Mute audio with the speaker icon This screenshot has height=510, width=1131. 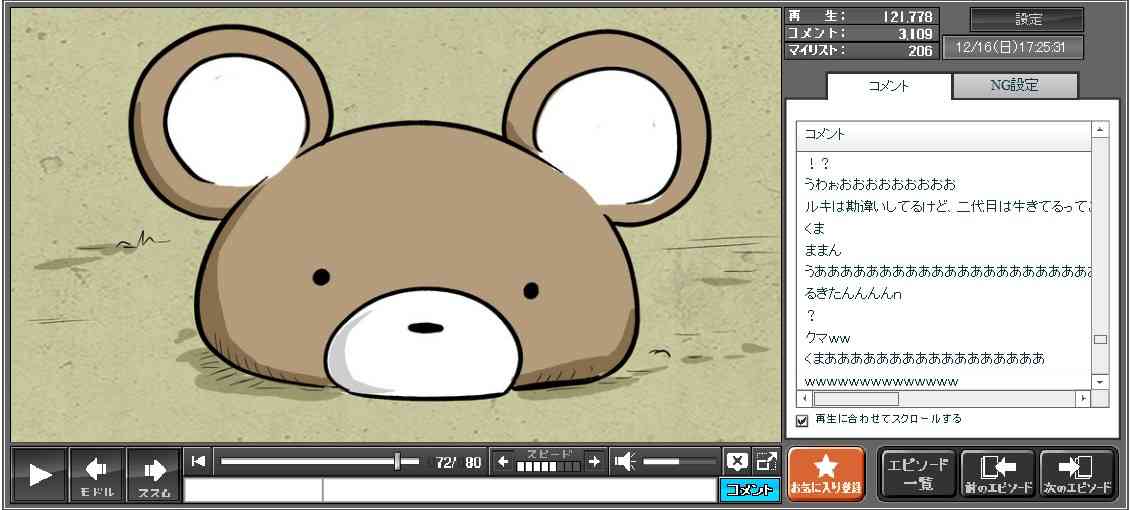625,461
